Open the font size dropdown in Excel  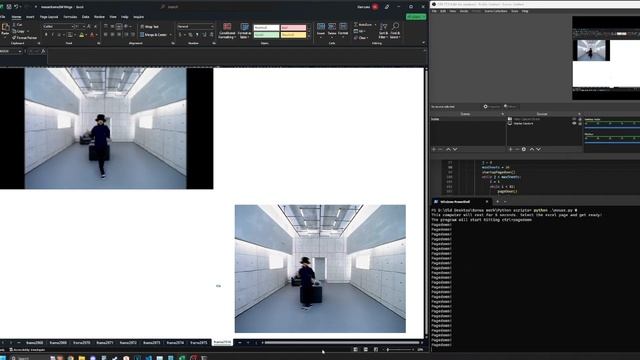84,27
